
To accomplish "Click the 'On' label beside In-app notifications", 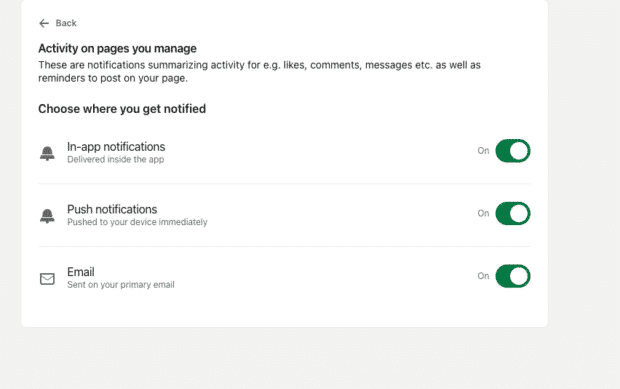I will [483, 151].
